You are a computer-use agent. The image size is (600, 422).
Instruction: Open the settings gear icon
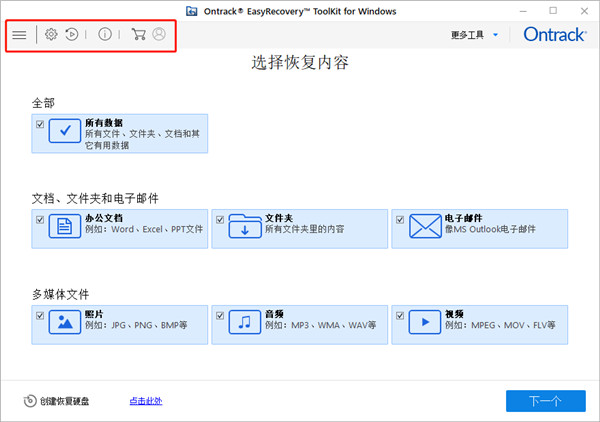[51, 34]
